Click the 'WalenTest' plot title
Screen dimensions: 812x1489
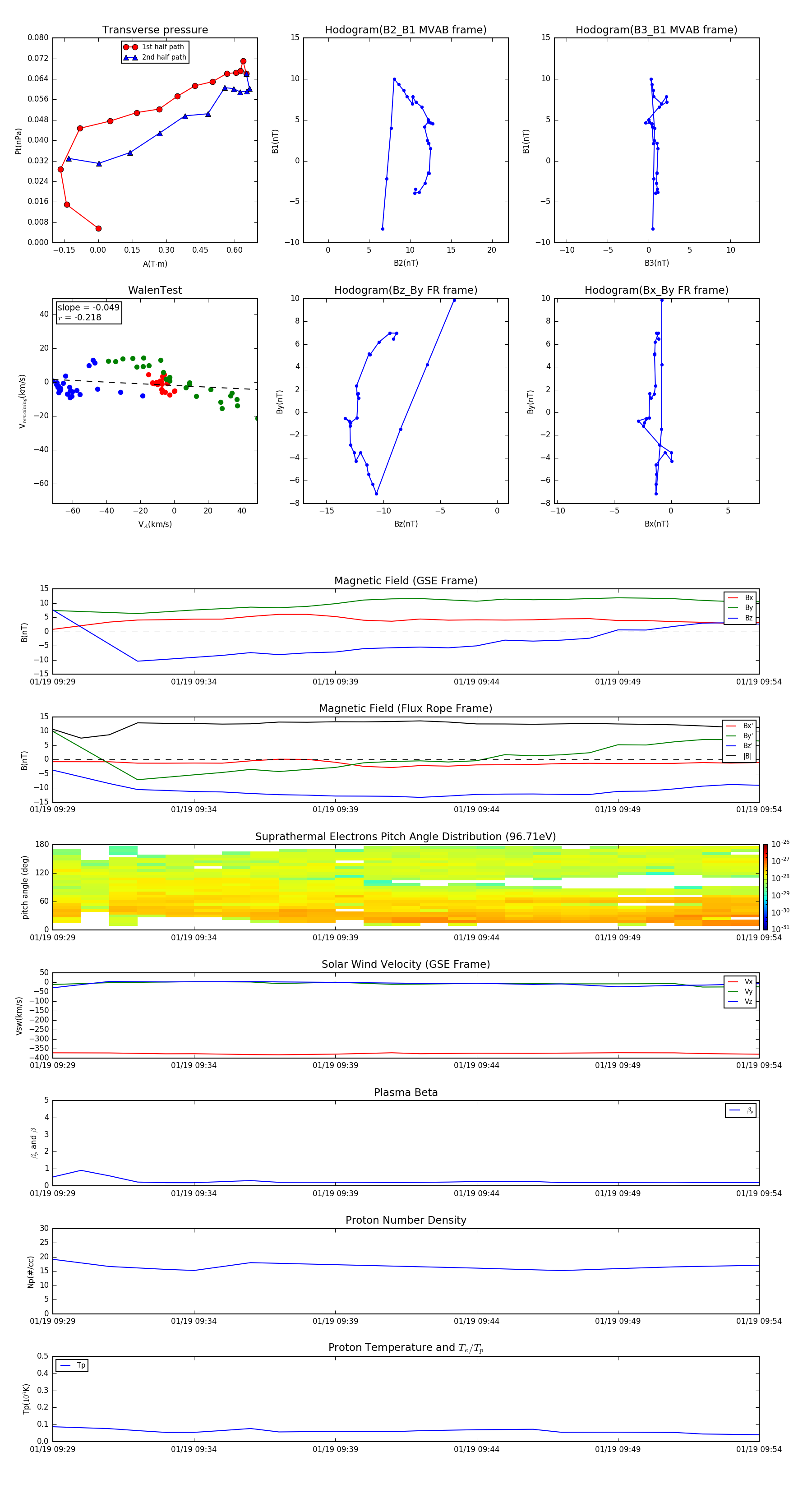[x=155, y=290]
